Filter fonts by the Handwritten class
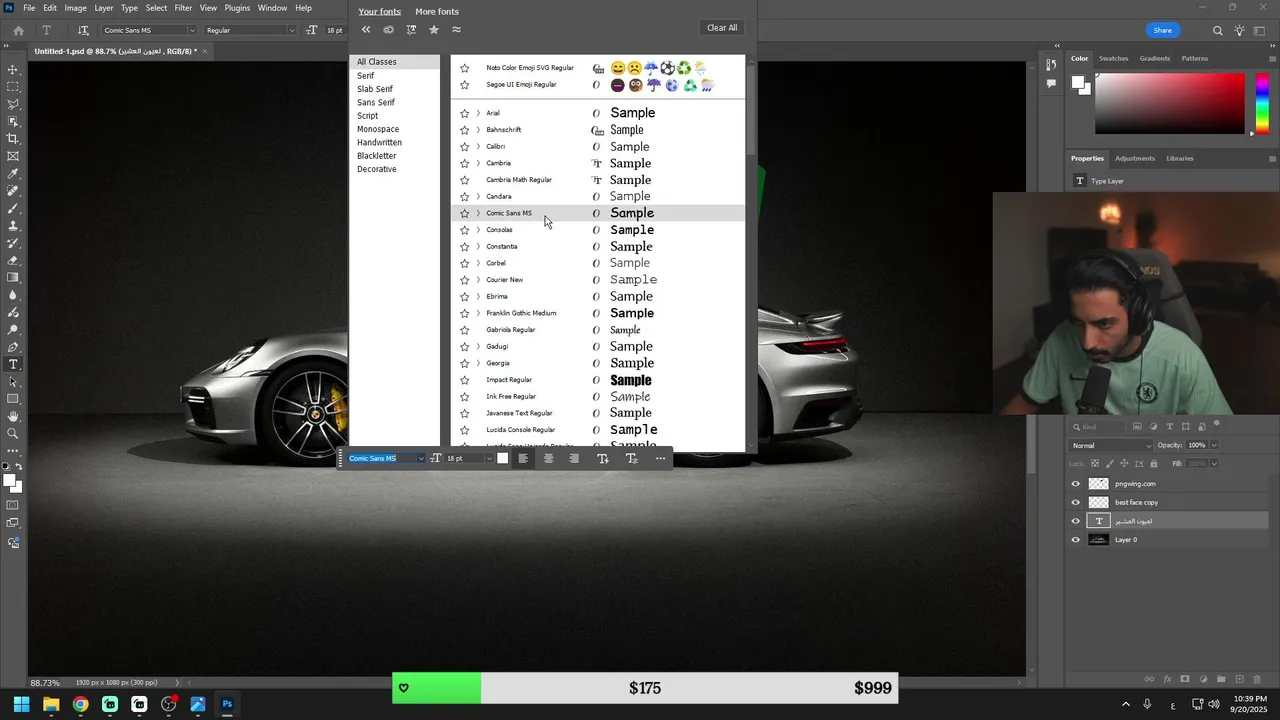1280x720 pixels. click(x=379, y=142)
